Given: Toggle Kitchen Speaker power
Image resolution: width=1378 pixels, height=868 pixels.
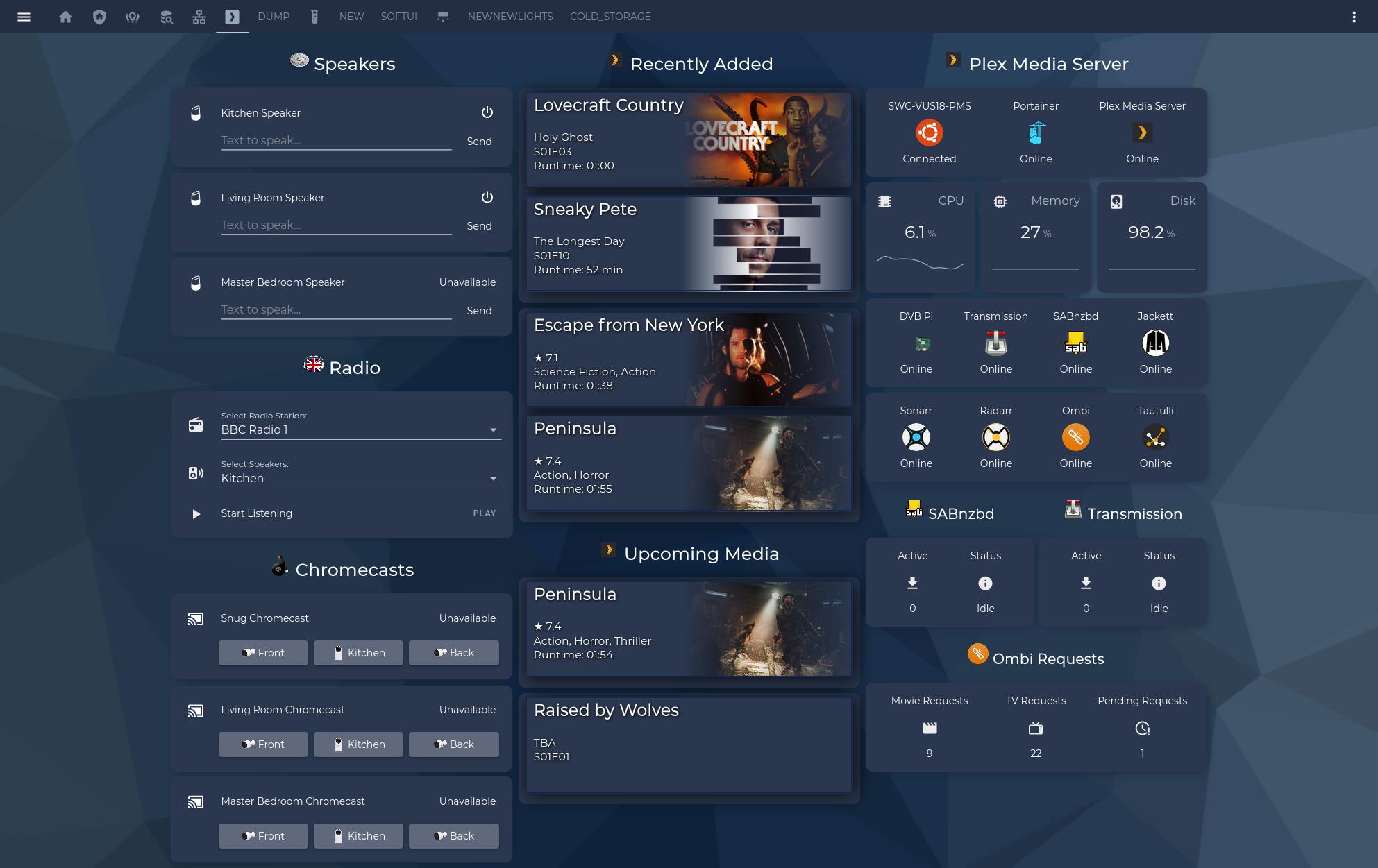Looking at the screenshot, I should point(487,112).
